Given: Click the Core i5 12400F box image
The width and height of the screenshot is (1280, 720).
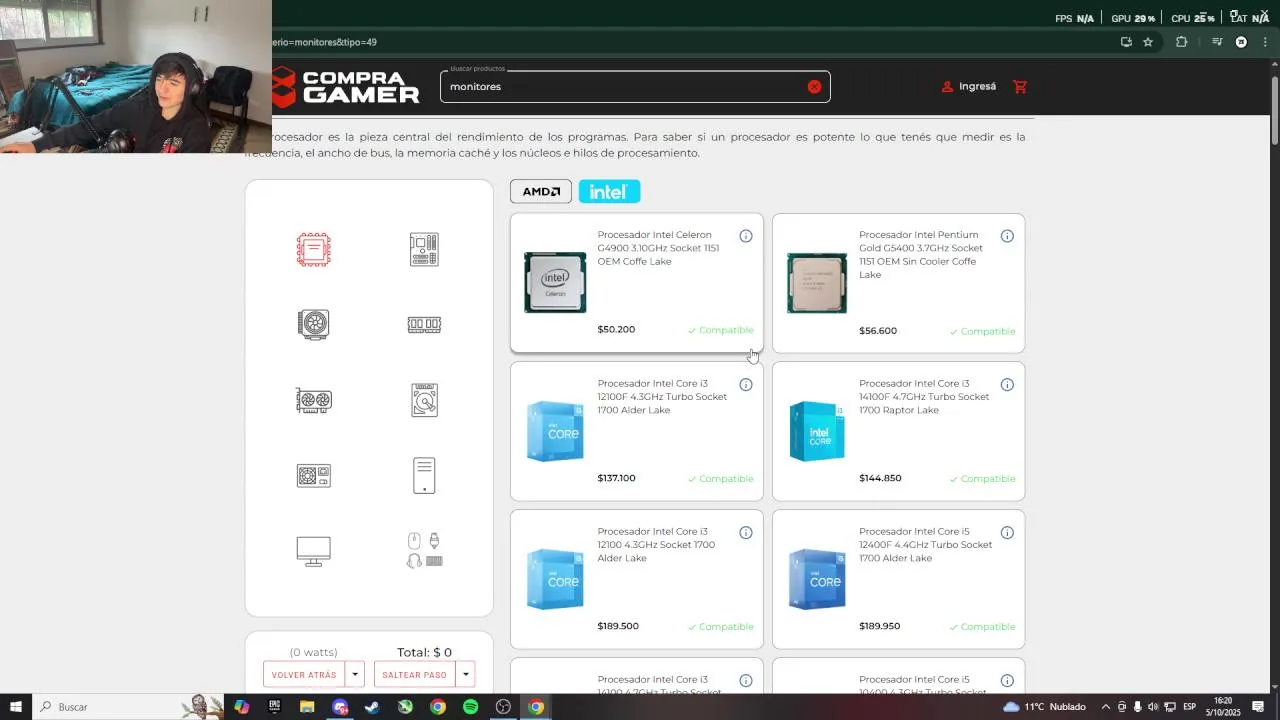Looking at the screenshot, I should tap(817, 579).
